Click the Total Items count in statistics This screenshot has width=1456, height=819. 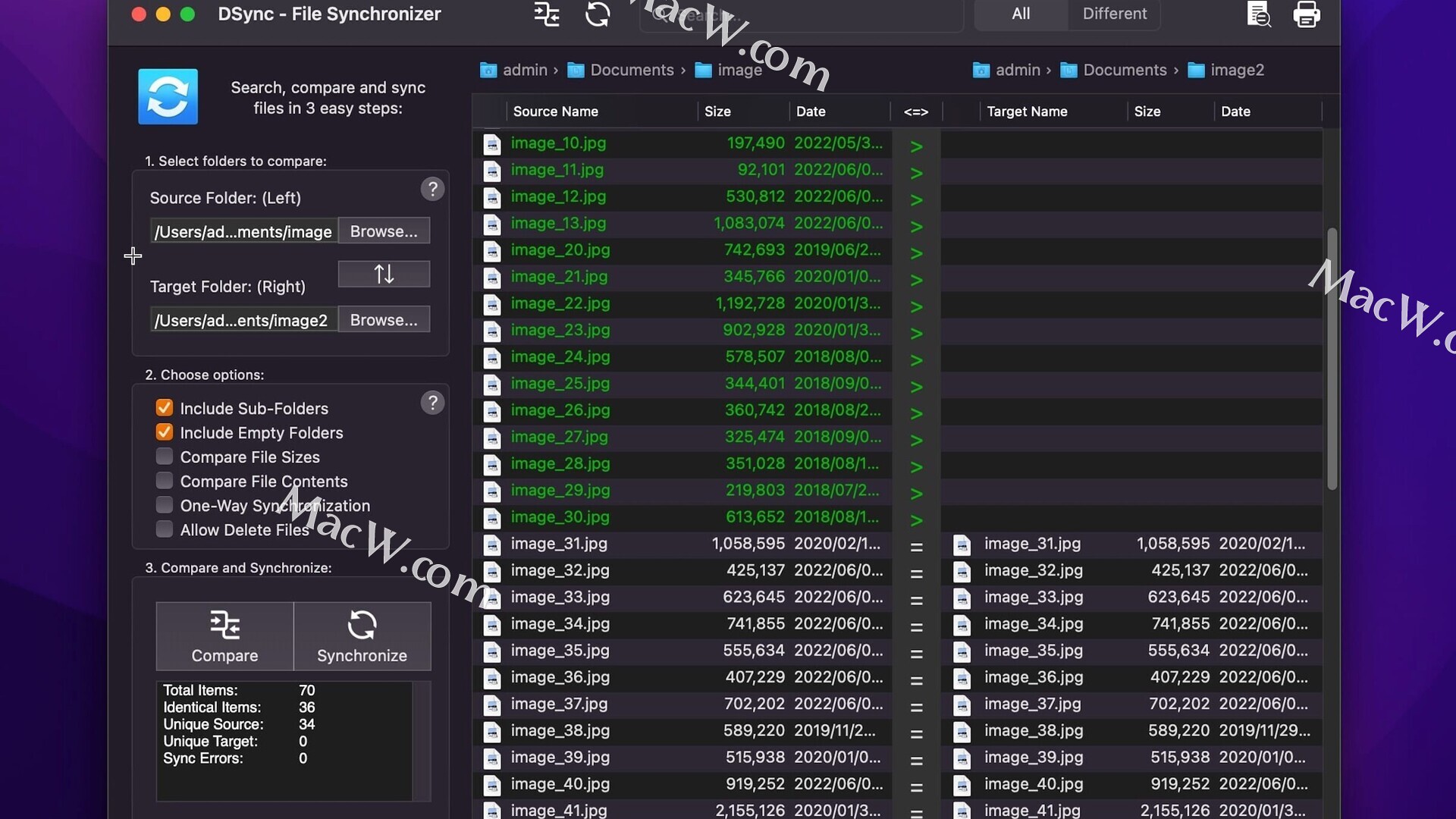(x=306, y=690)
